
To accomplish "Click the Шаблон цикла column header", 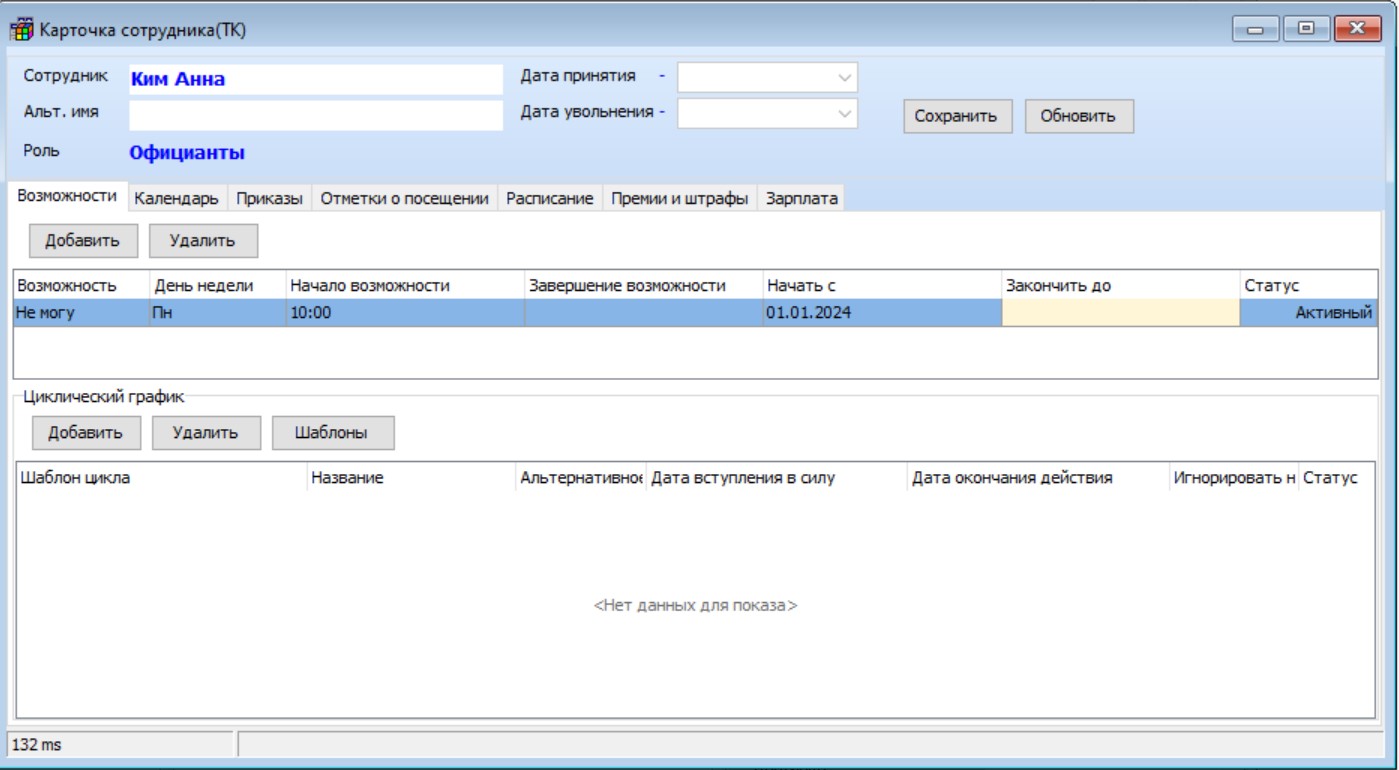I will 161,478.
